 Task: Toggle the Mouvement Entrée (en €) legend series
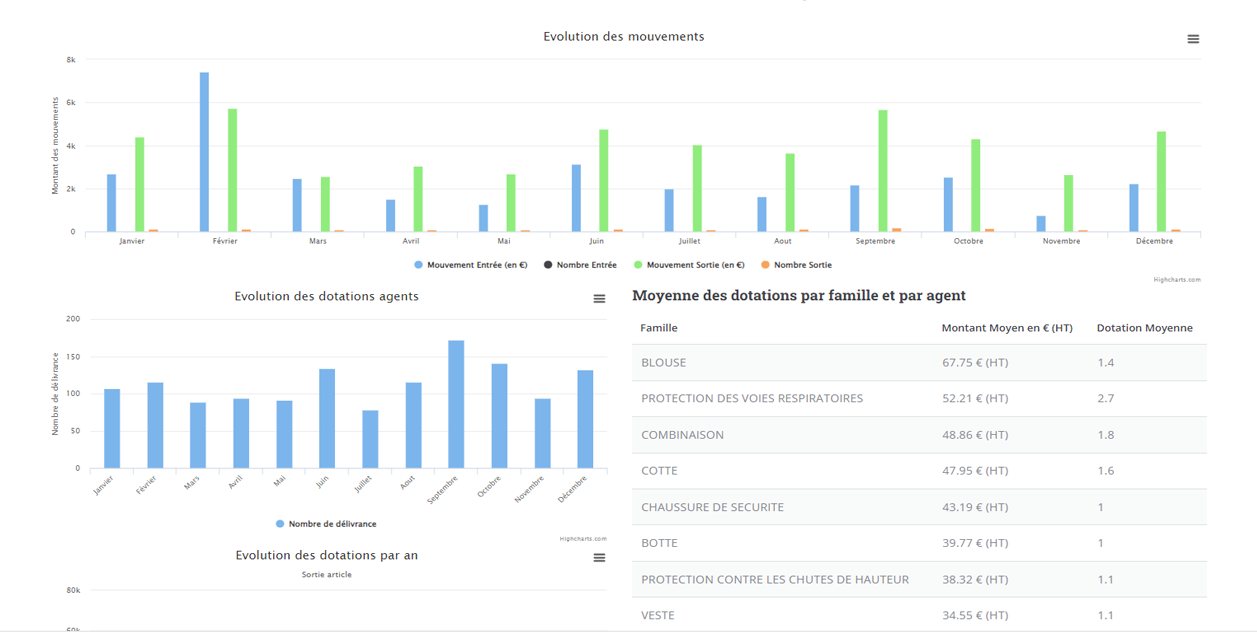coord(470,265)
